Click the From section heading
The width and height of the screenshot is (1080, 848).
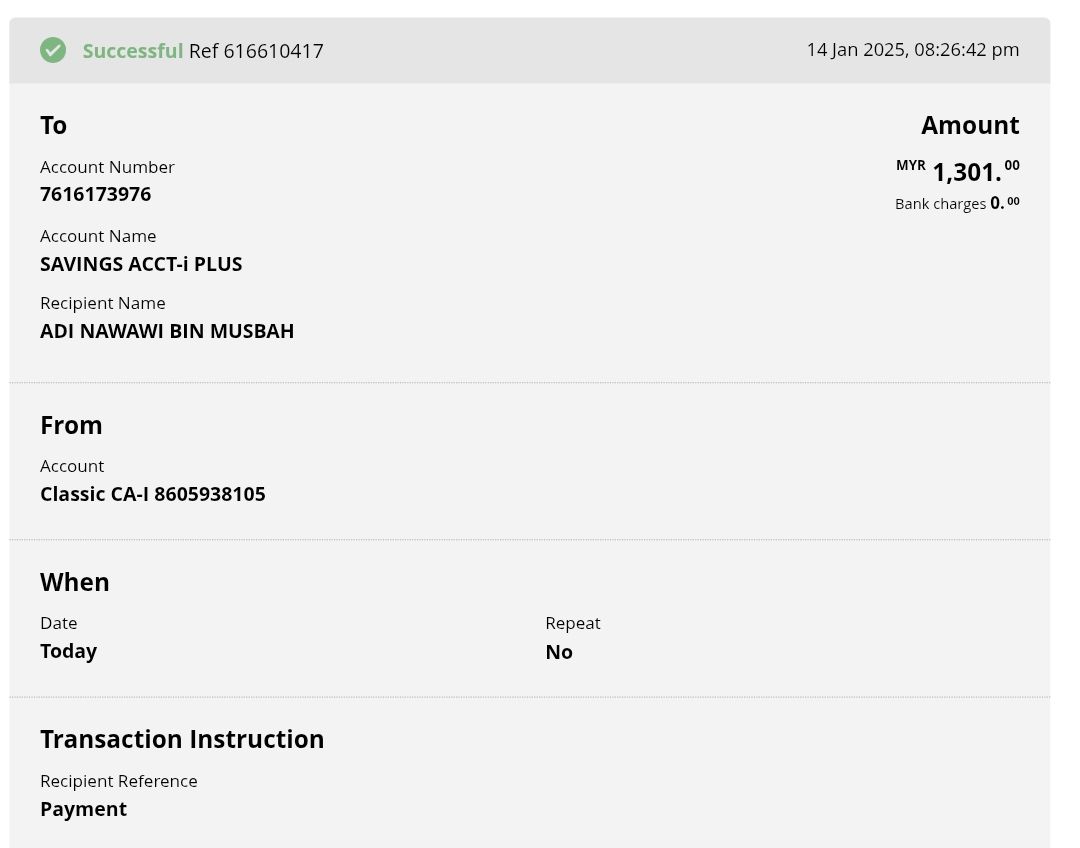click(71, 425)
